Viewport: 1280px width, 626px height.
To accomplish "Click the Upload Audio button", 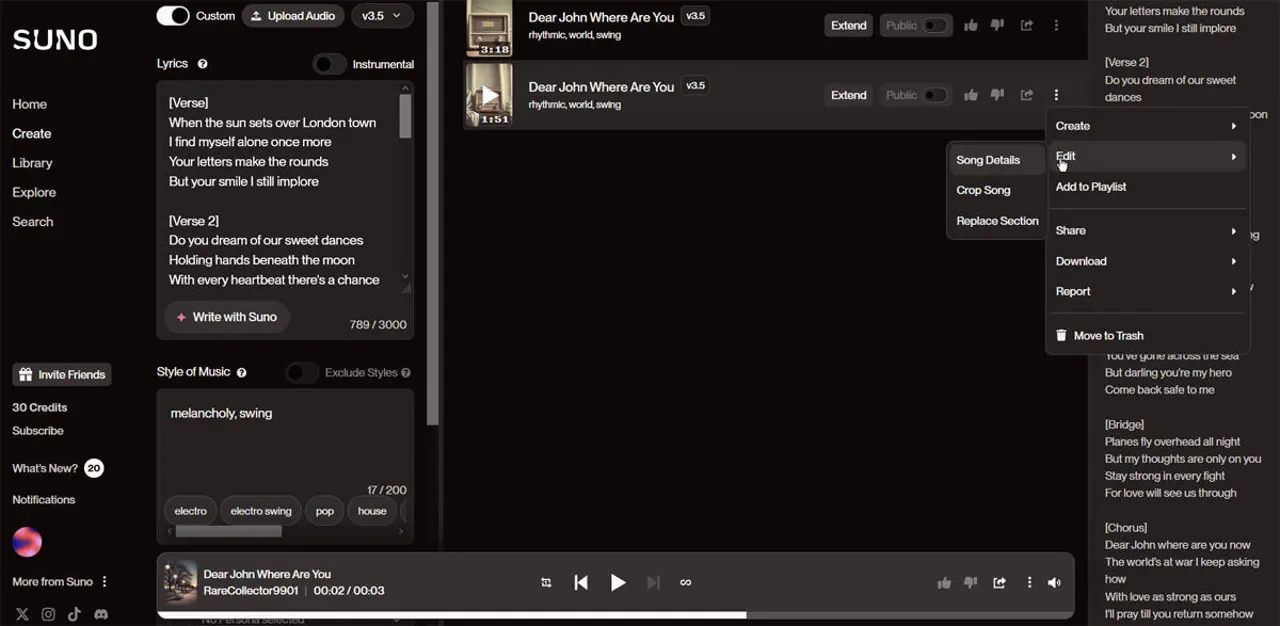I will tap(294, 16).
